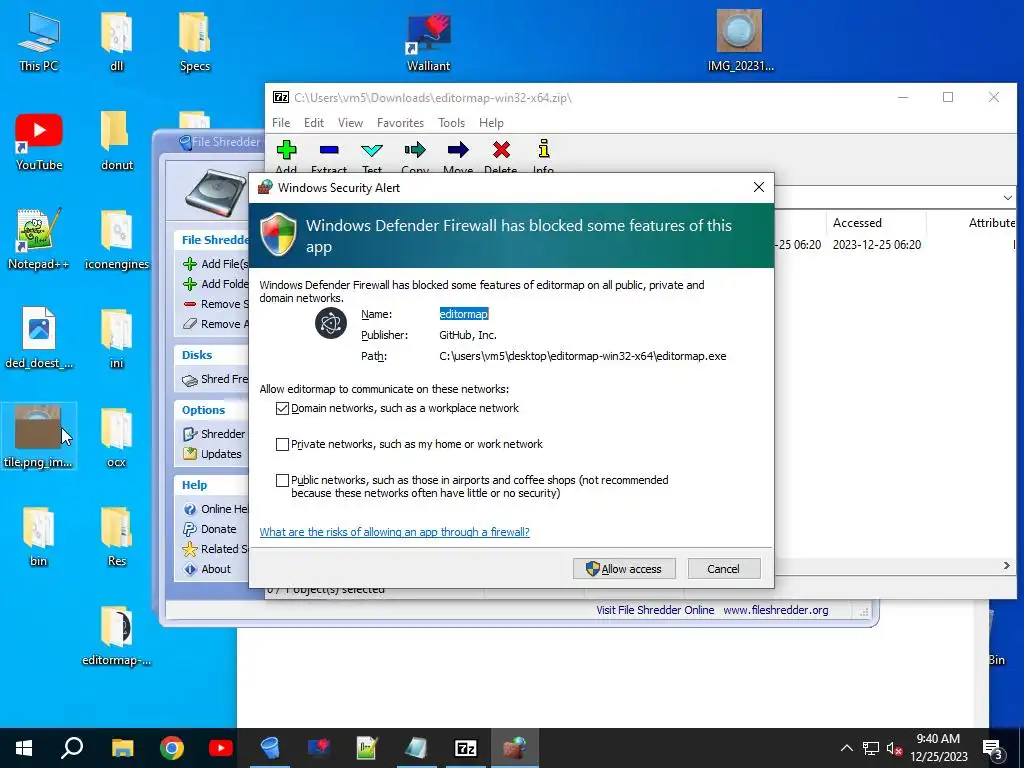Click the 7-Zip Copy toolbar icon
The image size is (1024, 768).
point(415,151)
